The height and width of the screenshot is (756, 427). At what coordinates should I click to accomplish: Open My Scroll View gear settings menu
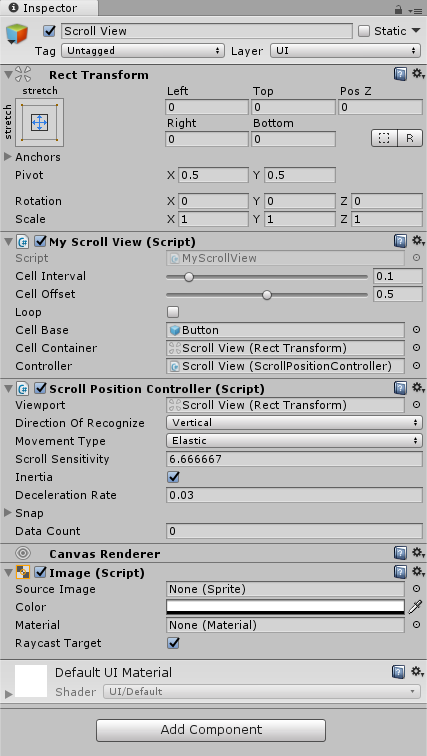417,241
